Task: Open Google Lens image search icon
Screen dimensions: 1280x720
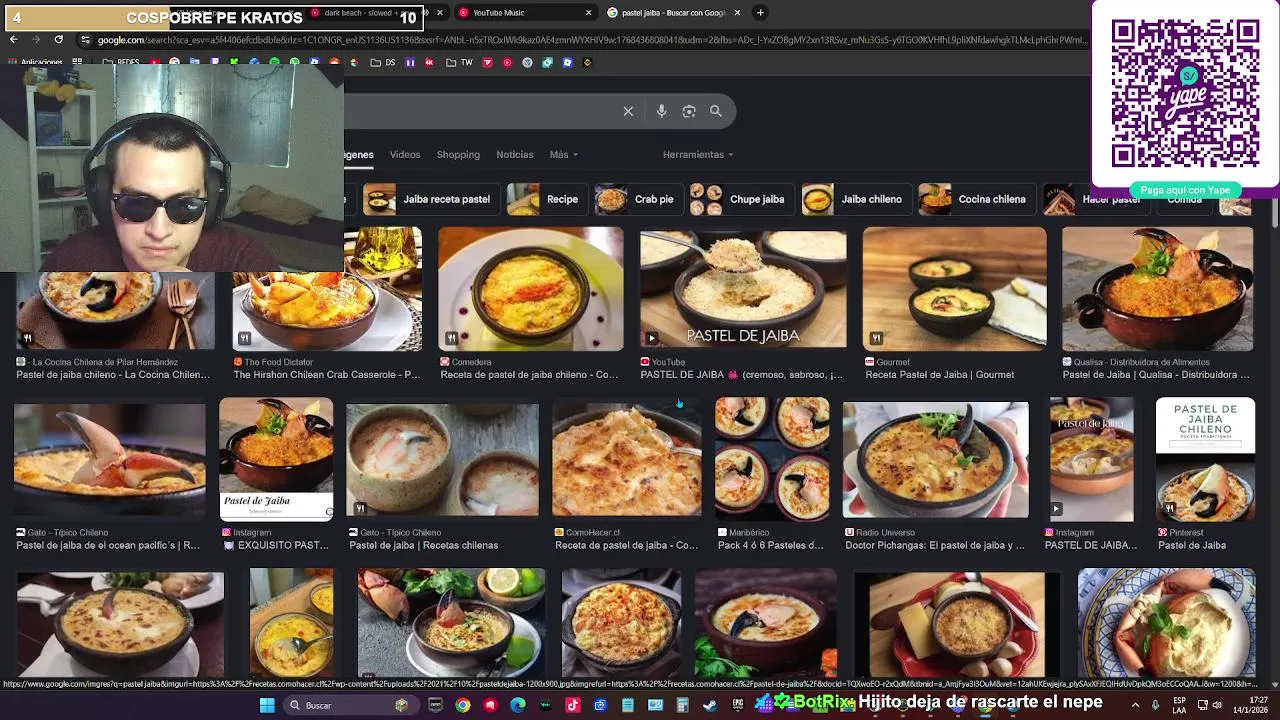Action: (x=689, y=111)
